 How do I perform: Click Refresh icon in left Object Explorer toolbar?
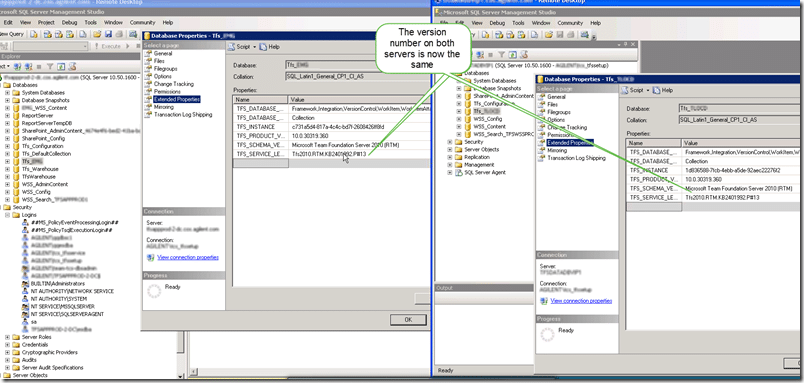click(61, 67)
